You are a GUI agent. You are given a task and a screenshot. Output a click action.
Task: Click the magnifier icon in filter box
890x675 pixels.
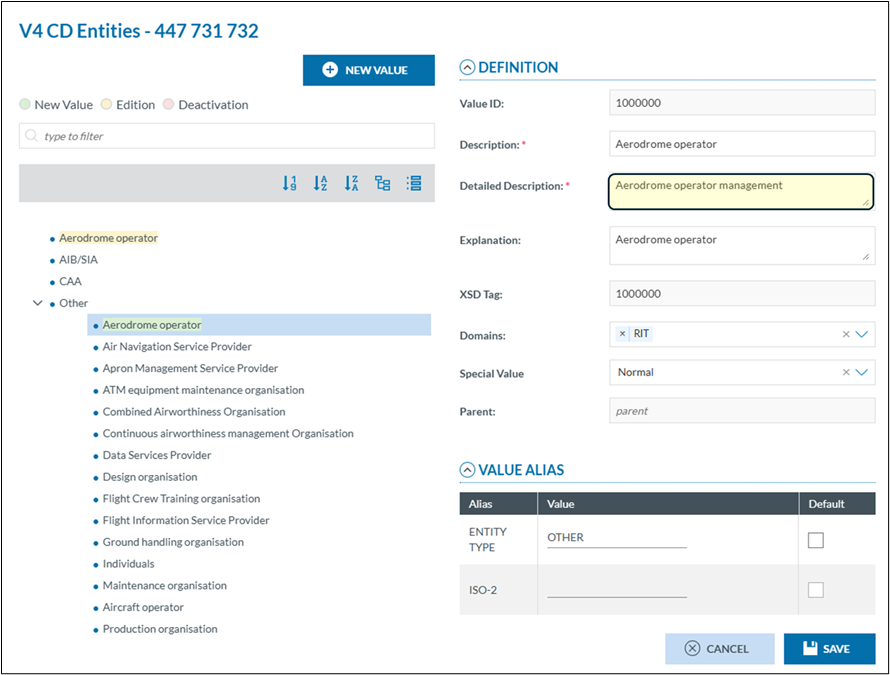coord(32,136)
